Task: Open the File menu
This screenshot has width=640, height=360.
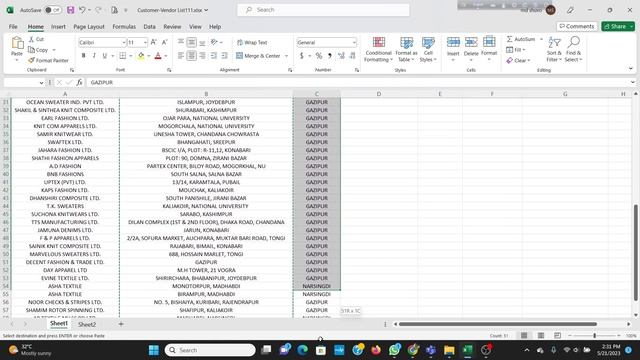Action: (13, 27)
